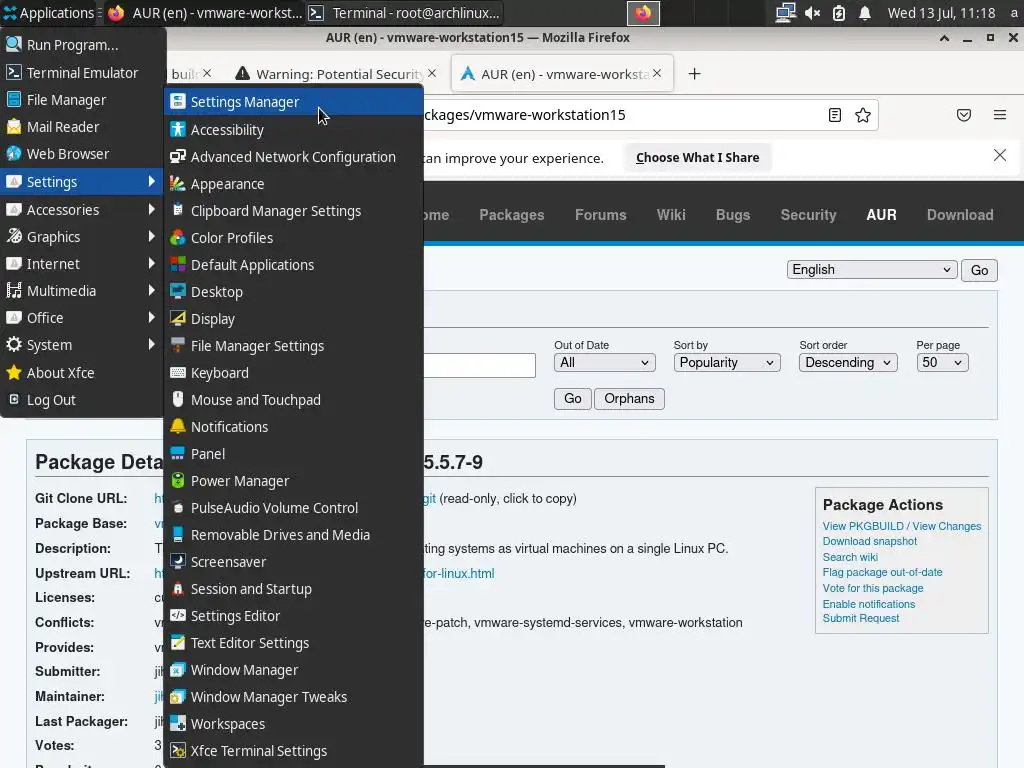Open File Manager from Applications menu
Screen dimensions: 1024x768
tap(82, 100)
